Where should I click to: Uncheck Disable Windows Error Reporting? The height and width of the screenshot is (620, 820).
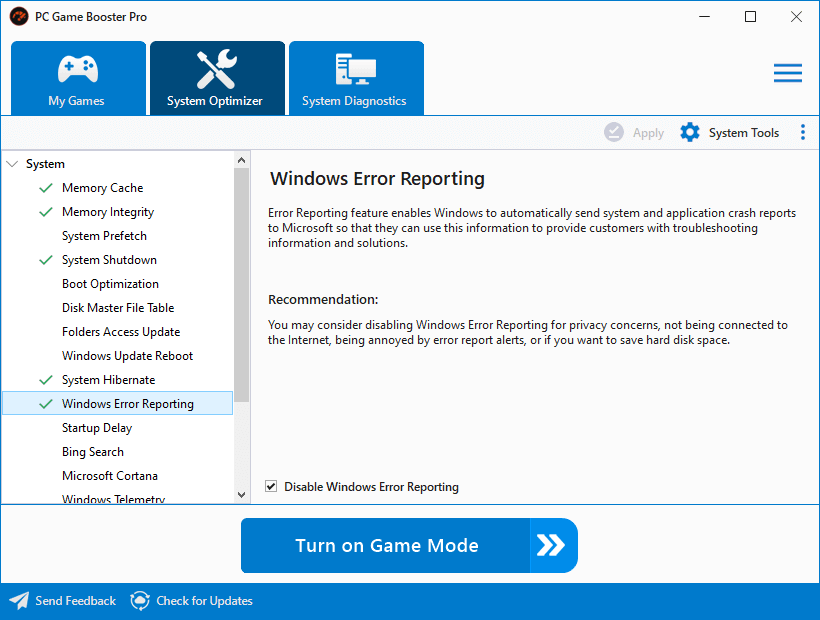point(271,486)
